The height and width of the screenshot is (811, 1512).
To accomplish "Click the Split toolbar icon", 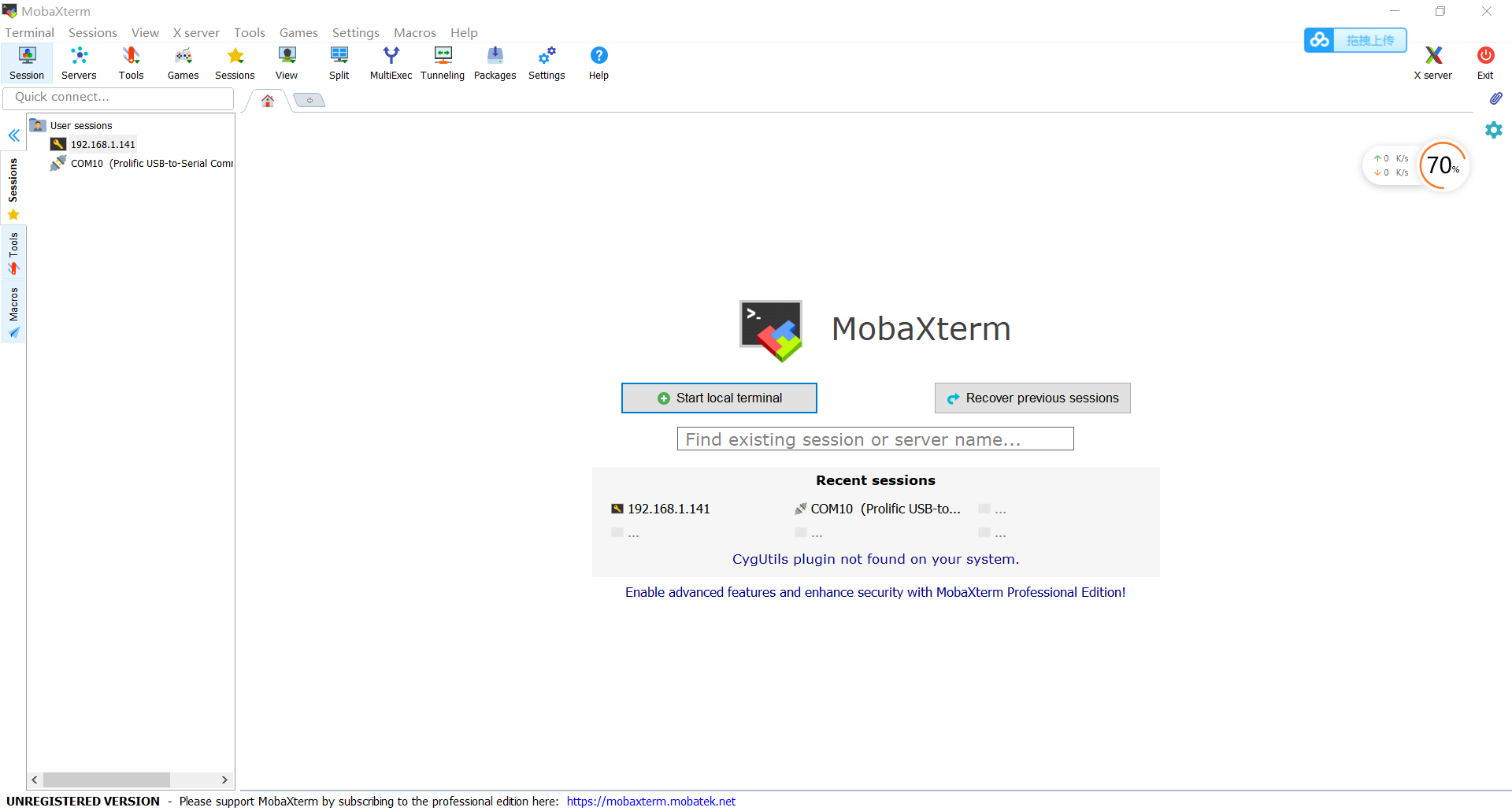I will pos(339,63).
